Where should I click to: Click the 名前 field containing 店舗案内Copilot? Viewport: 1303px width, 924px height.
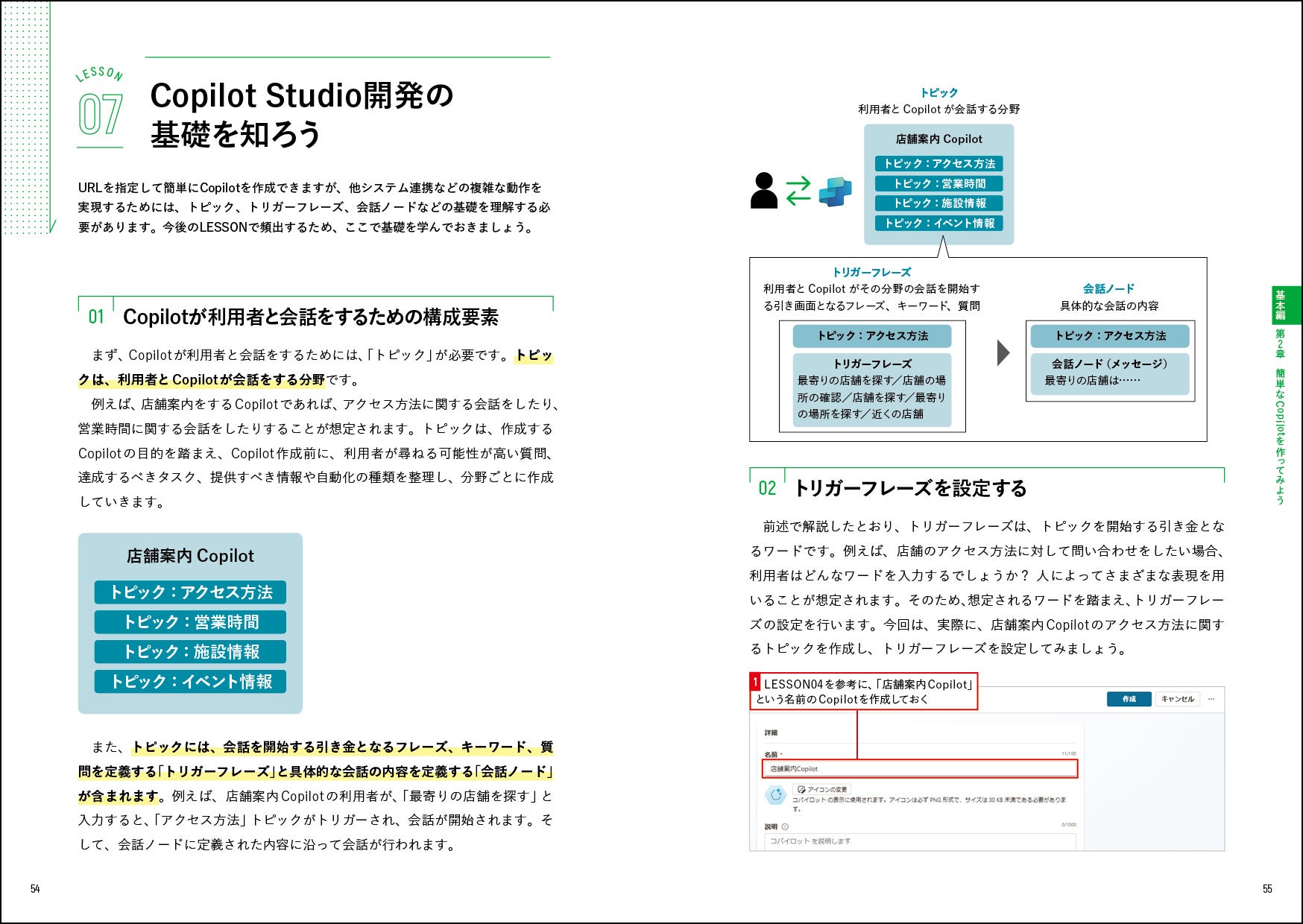pyautogui.click(x=920, y=768)
